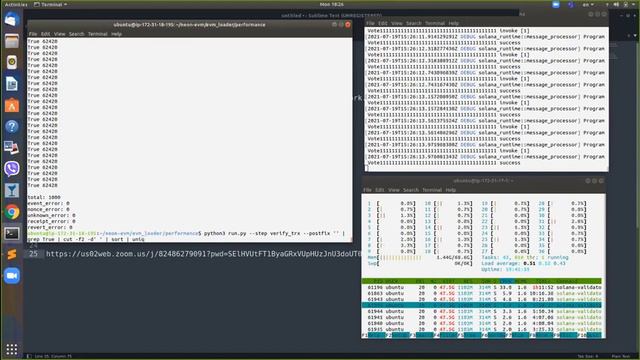Open Sublime Text from the dock
The image size is (640, 360).
tap(12, 254)
